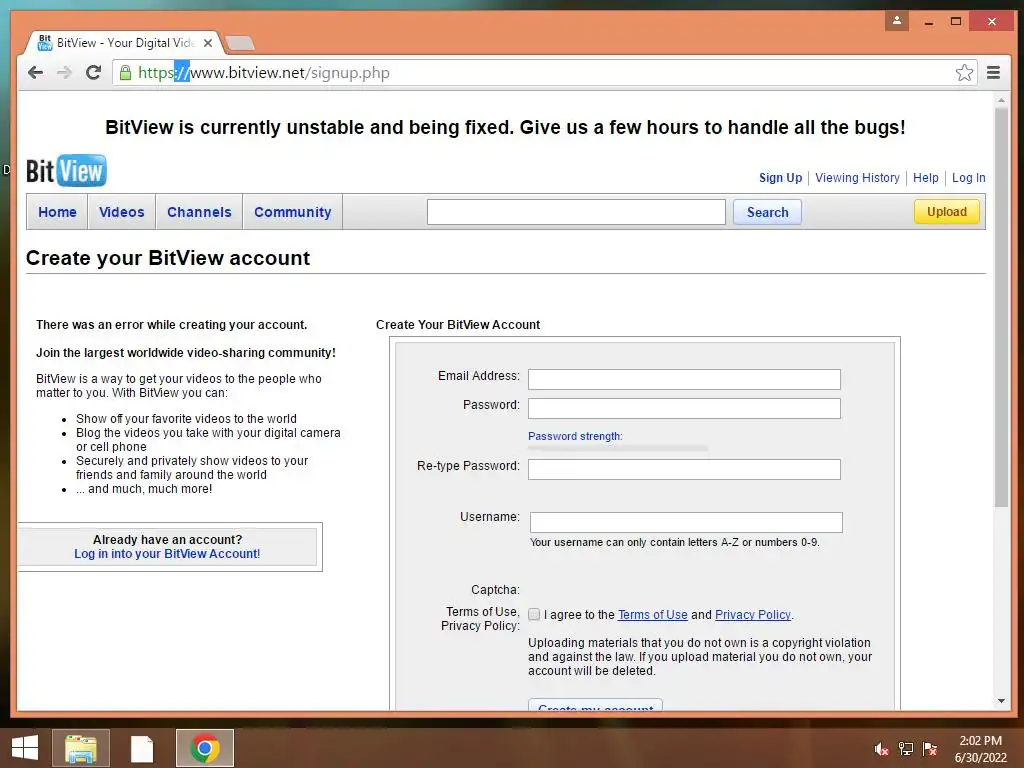This screenshot has width=1024, height=768.
Task: Minimize the Chrome window
Action: (x=929, y=22)
